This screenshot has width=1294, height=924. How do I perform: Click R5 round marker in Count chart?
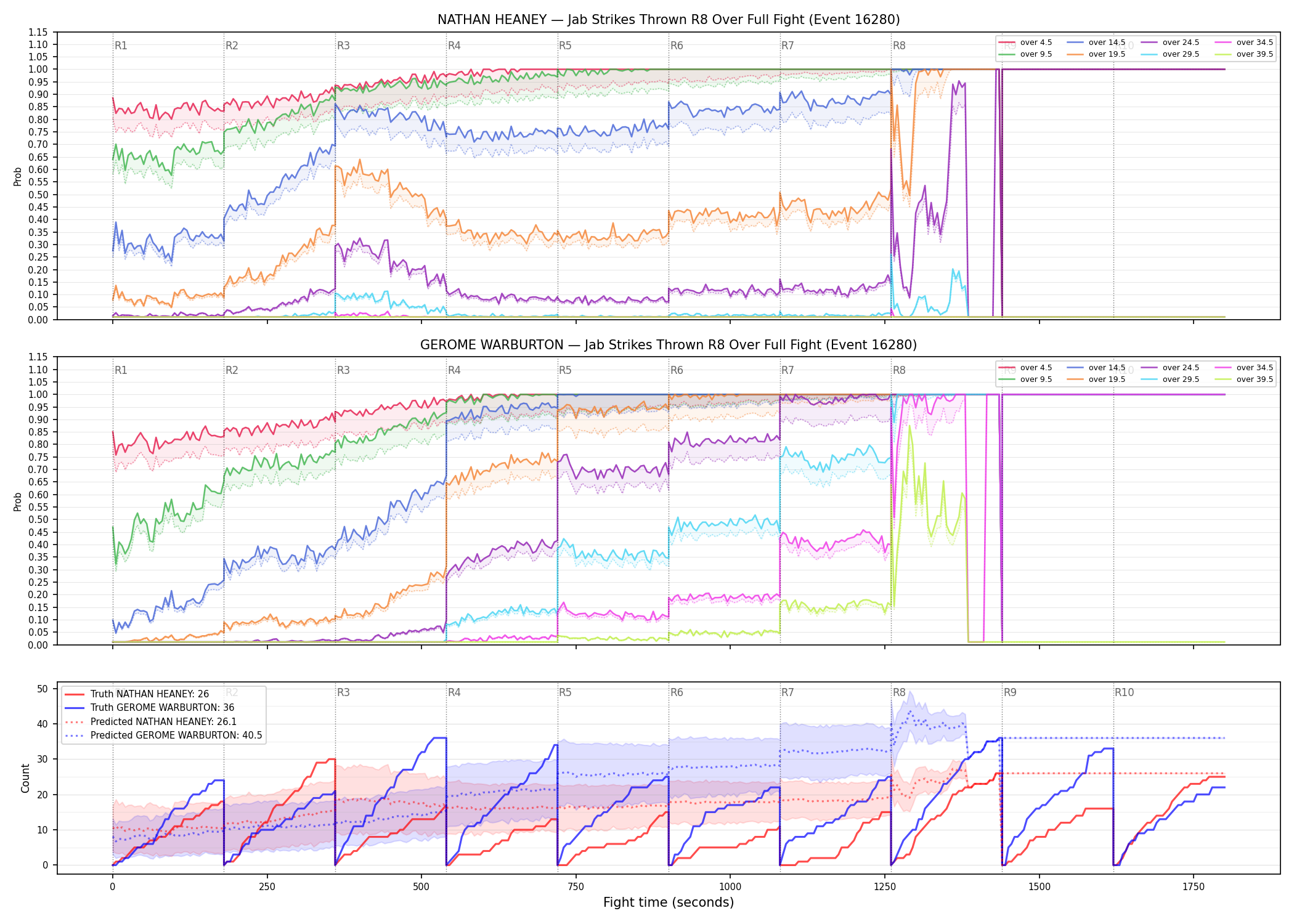[565, 692]
